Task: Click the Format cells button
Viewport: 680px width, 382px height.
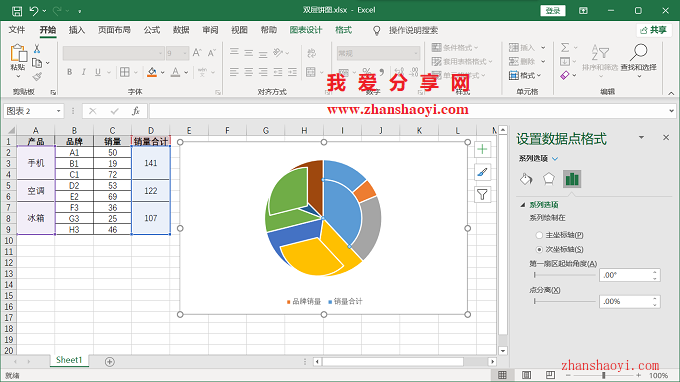Action: click(525, 75)
